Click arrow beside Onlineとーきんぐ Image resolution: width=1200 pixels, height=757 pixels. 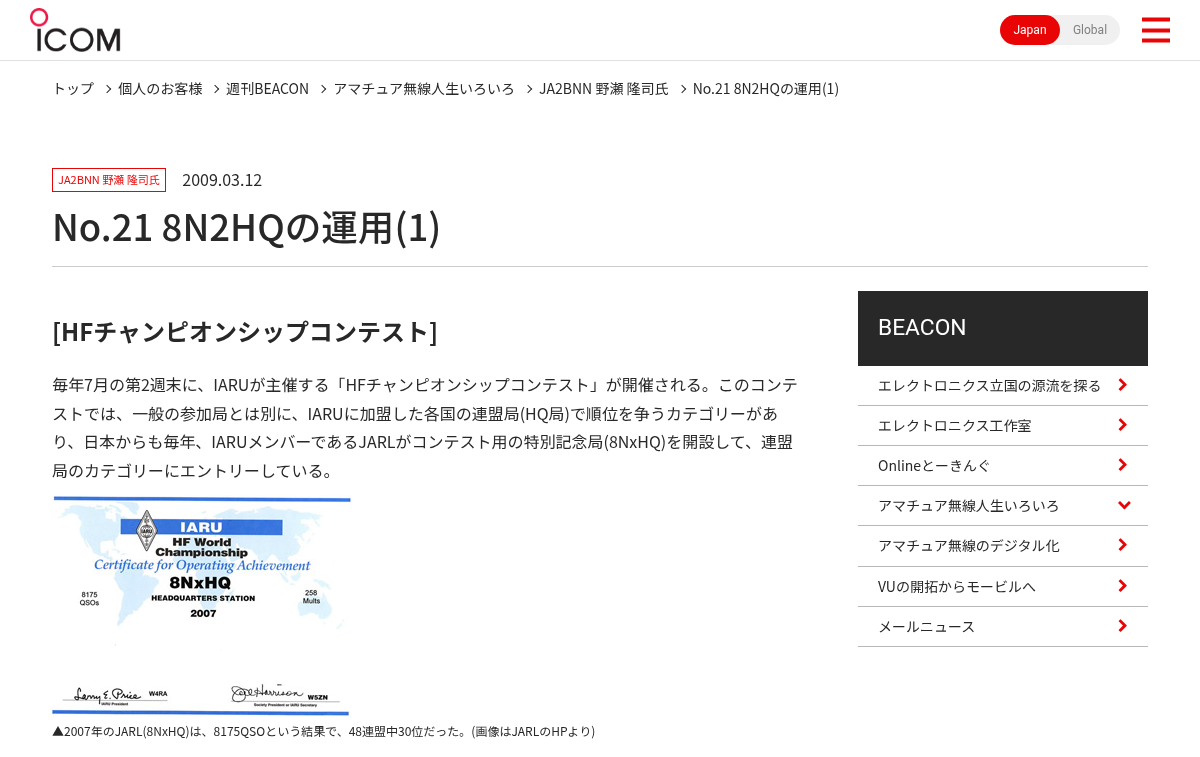(x=1123, y=465)
